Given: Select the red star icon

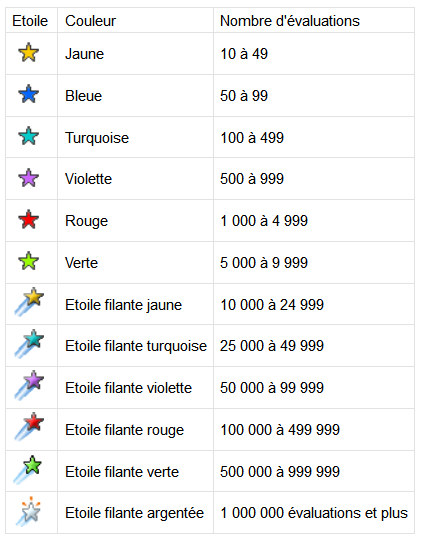Looking at the screenshot, I should point(29,220).
